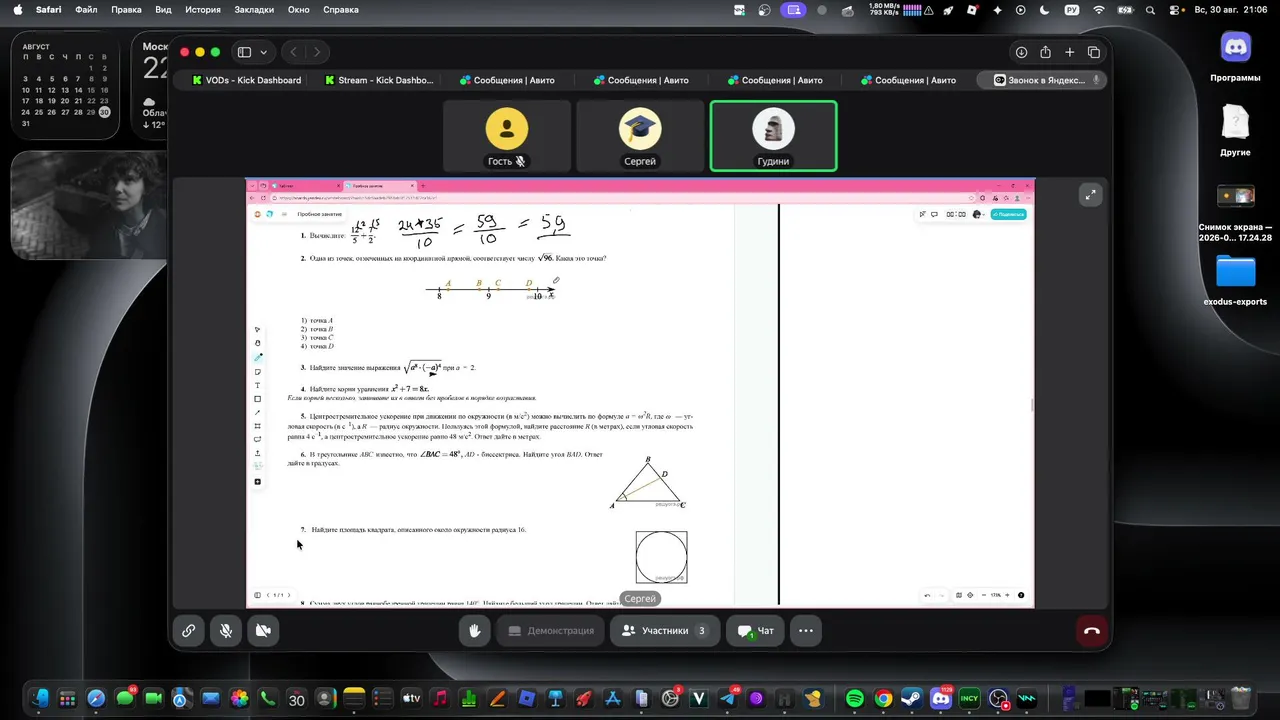Open Wi-Fi status in menu bar

coord(1099,10)
